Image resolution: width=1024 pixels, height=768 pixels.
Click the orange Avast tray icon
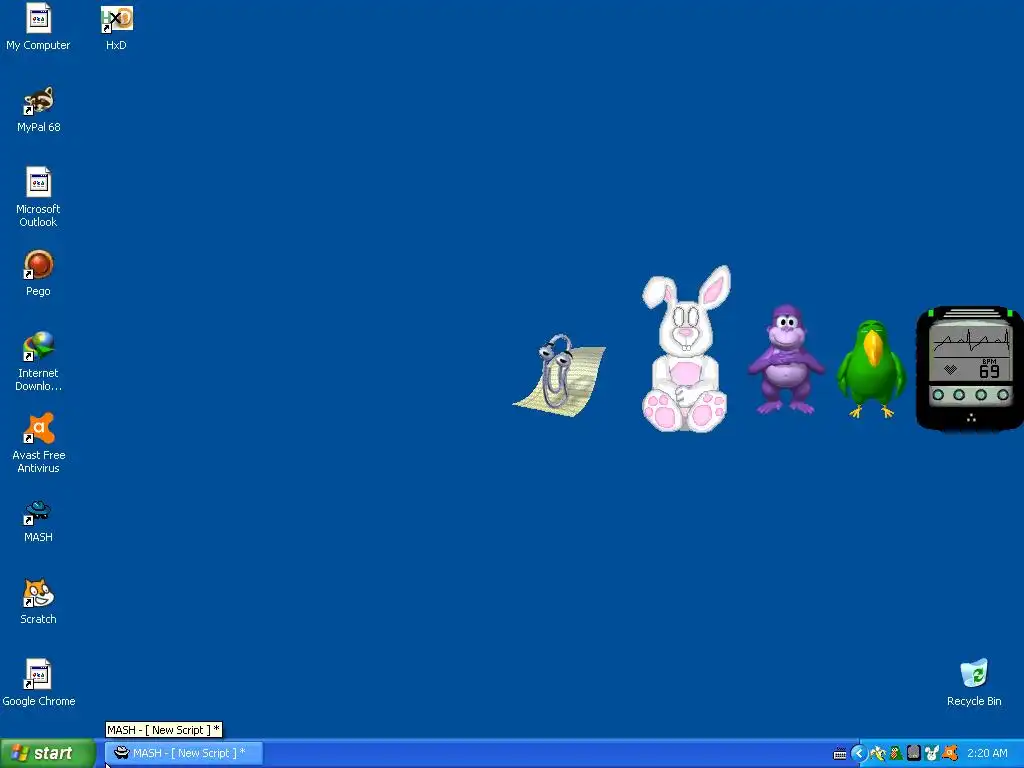950,753
